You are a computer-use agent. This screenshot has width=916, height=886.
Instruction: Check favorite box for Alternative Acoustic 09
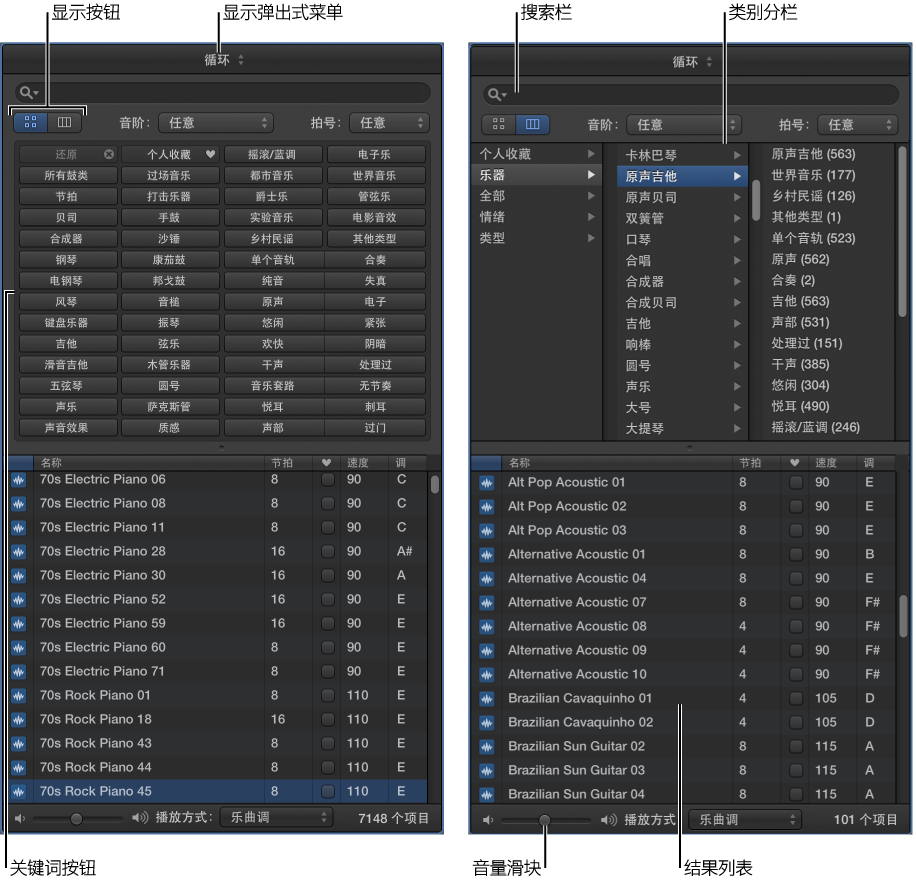pyautogui.click(x=796, y=651)
